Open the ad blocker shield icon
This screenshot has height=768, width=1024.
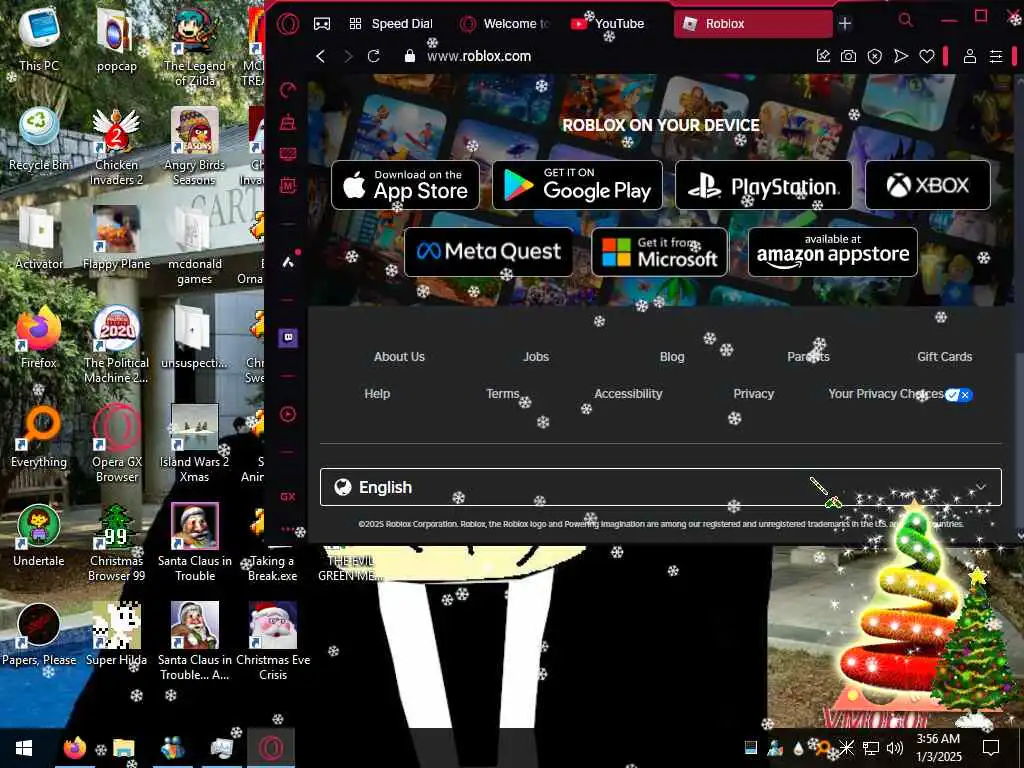point(874,56)
